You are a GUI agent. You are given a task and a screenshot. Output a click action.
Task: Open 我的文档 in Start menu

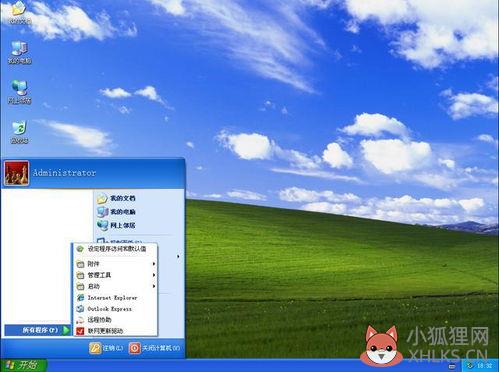116,198
